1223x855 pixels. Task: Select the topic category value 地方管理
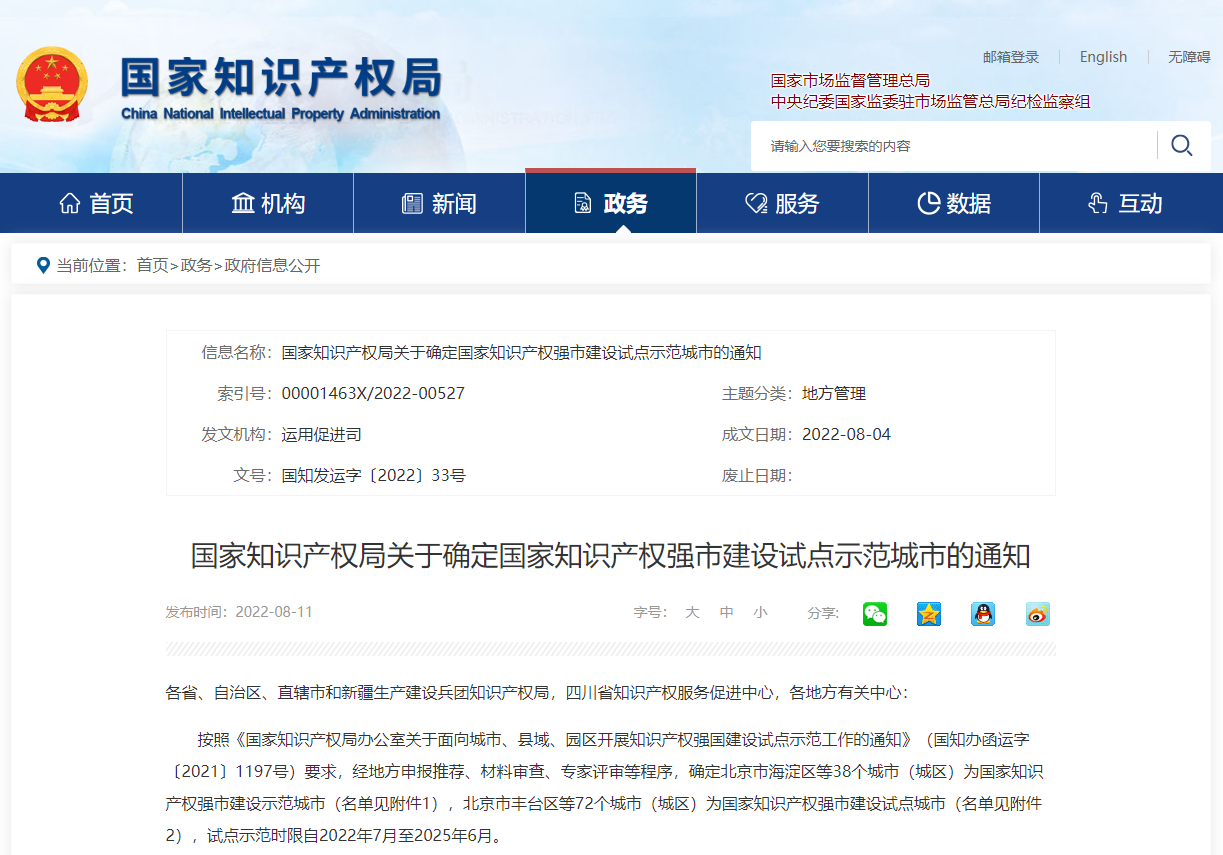834,394
